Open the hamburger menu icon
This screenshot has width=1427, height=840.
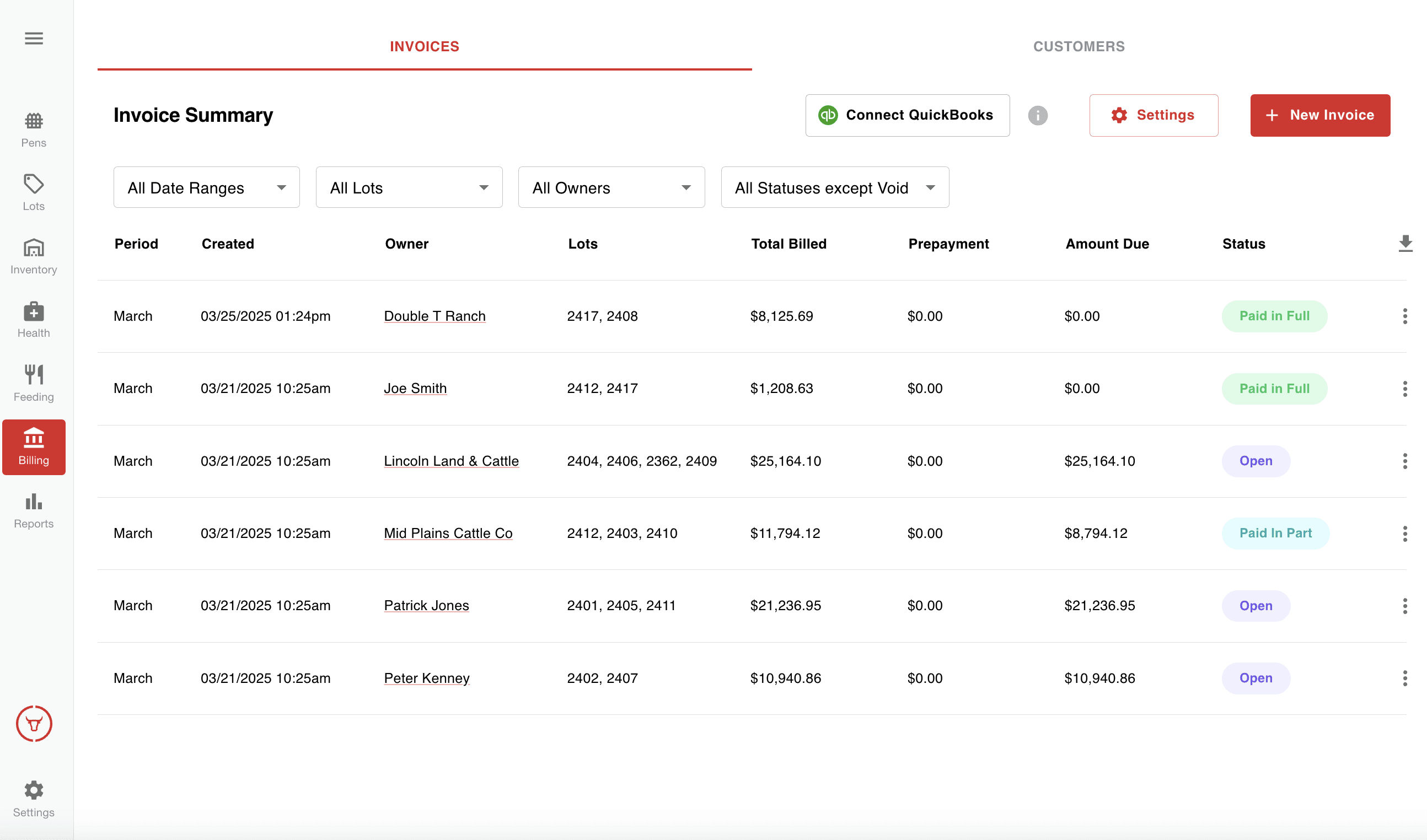coord(34,38)
